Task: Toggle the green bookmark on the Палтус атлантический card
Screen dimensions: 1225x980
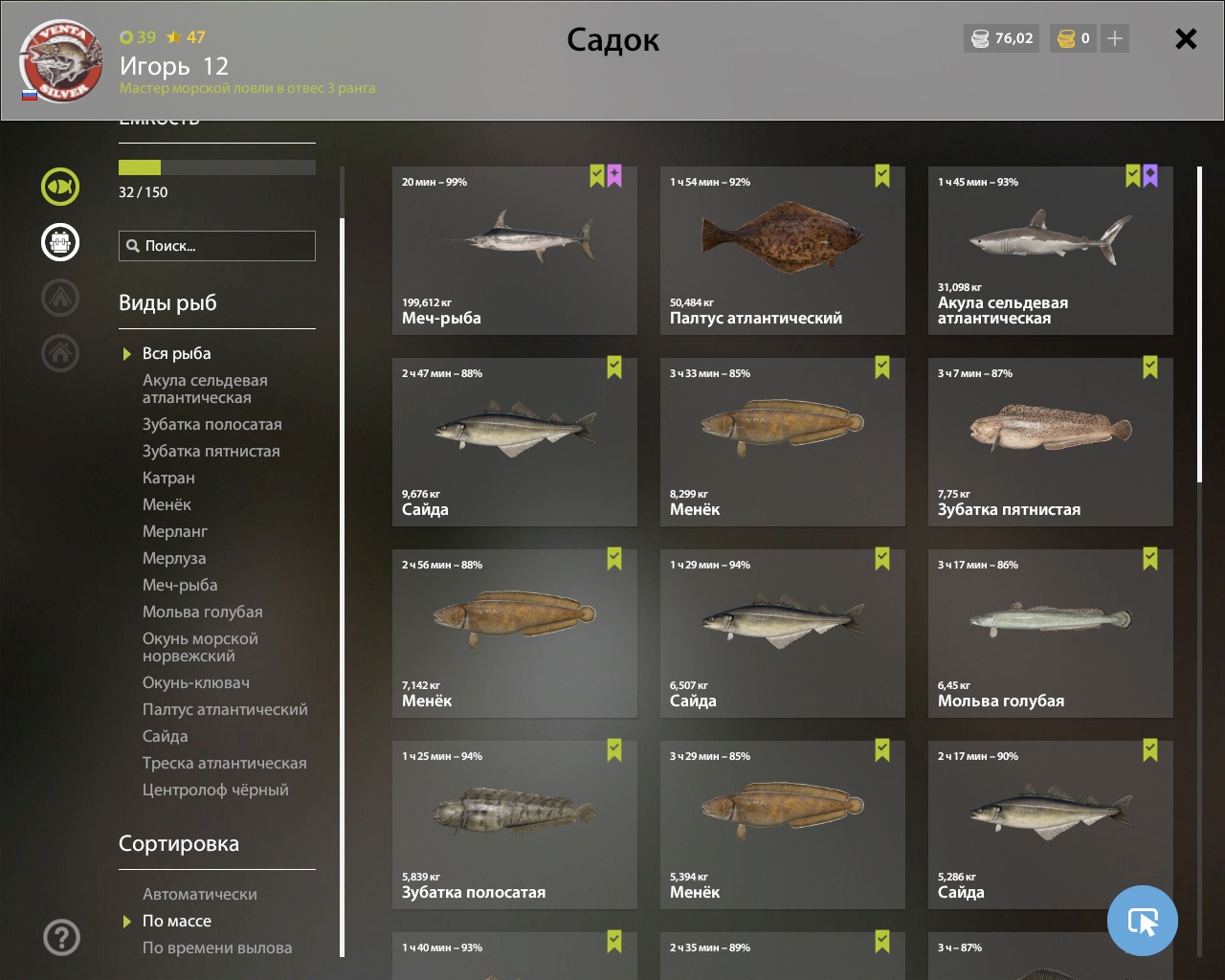Action: click(x=882, y=176)
